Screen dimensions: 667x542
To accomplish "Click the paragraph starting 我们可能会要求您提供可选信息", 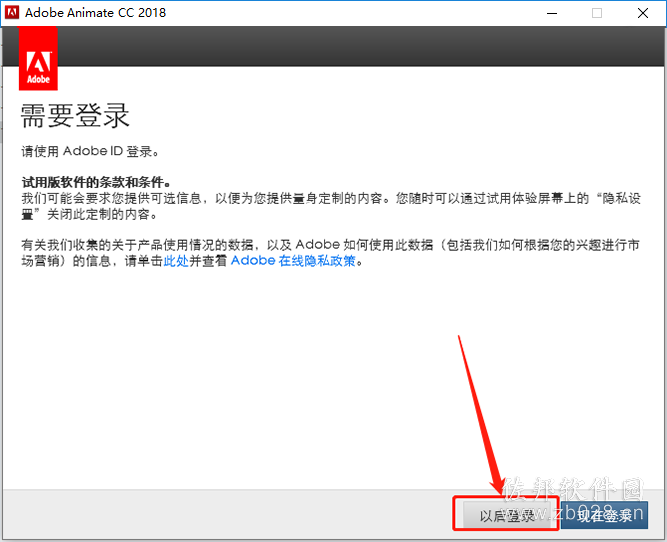I will [331, 206].
